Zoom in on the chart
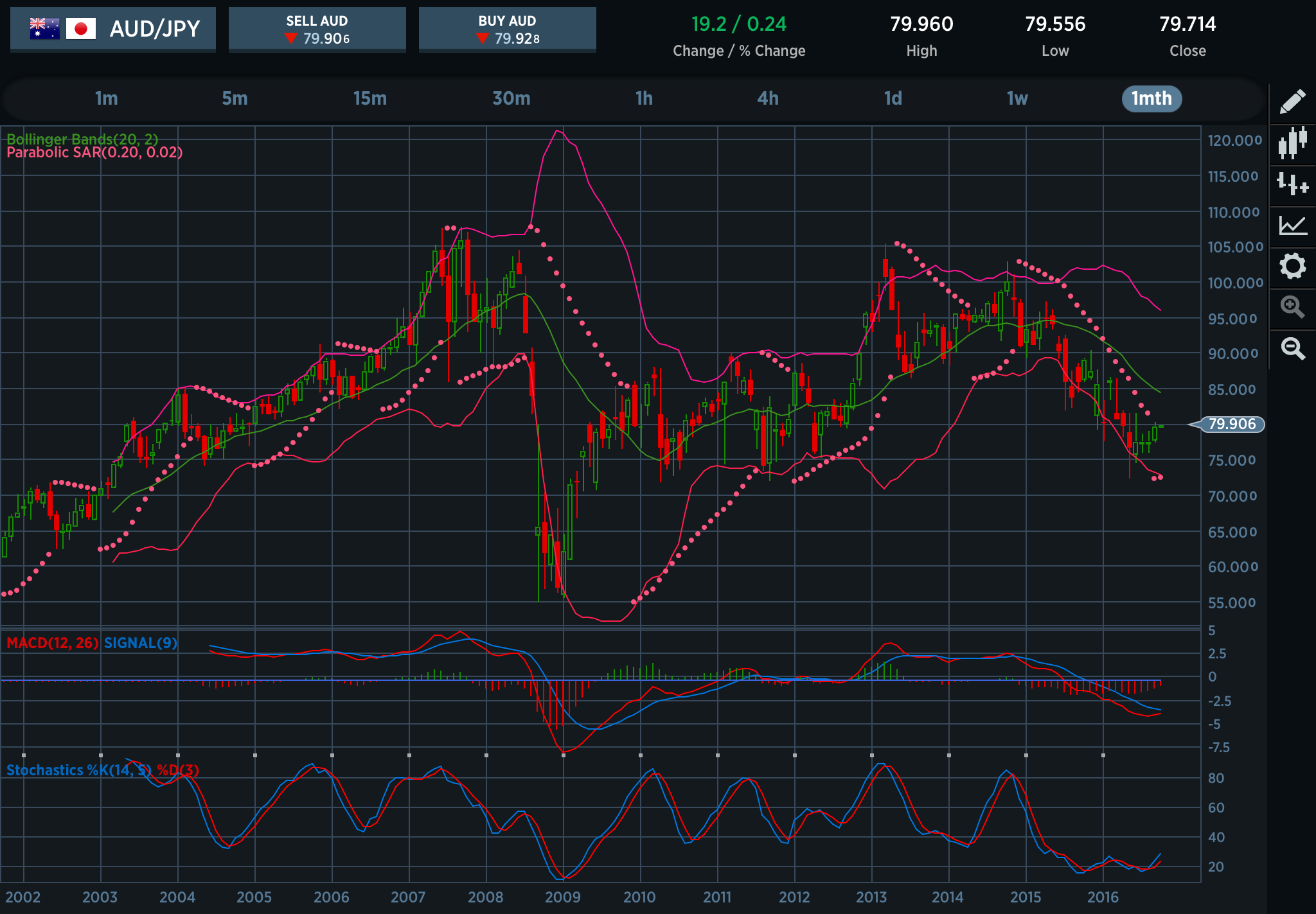Screen dimensions: 1316x914 pos(1292,307)
